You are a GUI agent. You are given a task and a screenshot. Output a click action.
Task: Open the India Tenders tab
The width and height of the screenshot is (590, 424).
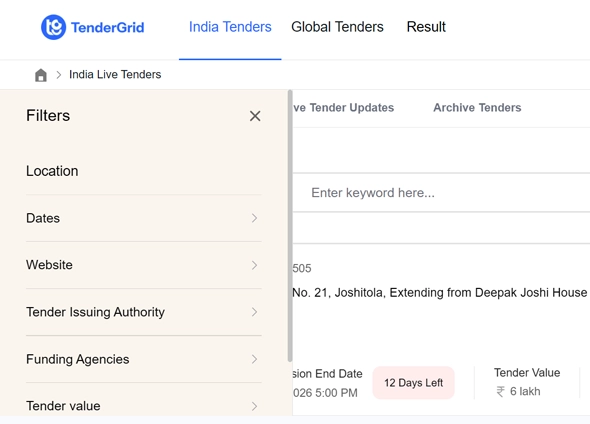click(x=230, y=27)
